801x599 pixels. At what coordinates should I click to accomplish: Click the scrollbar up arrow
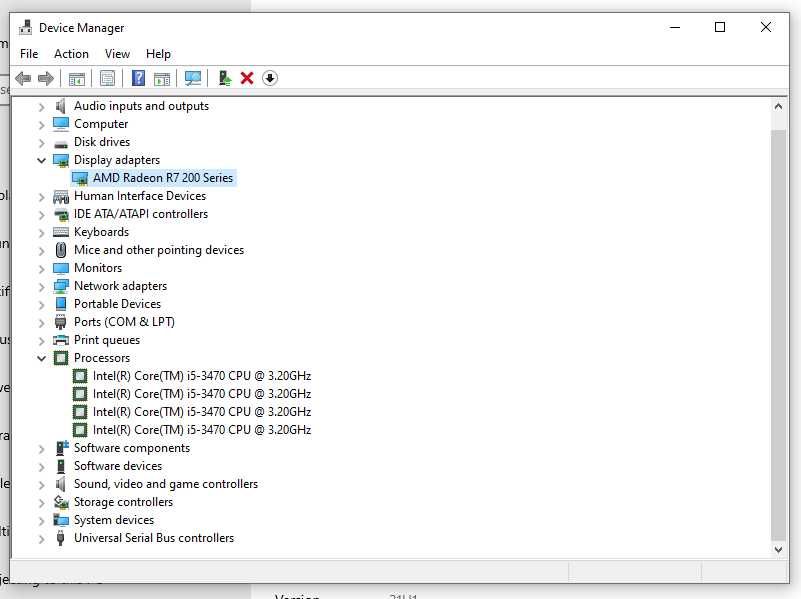(778, 106)
